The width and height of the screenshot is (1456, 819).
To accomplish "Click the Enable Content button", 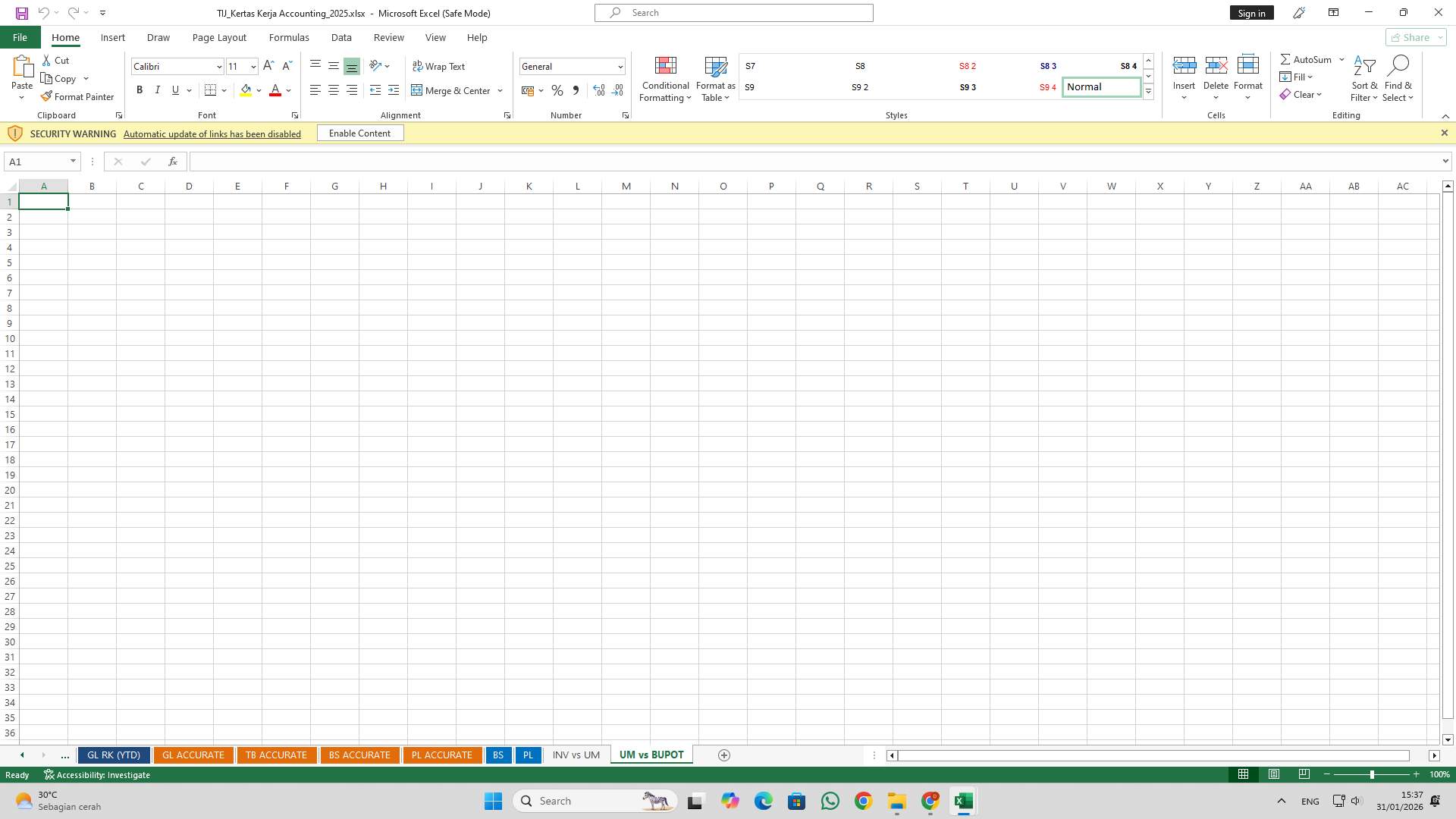I will point(359,133).
